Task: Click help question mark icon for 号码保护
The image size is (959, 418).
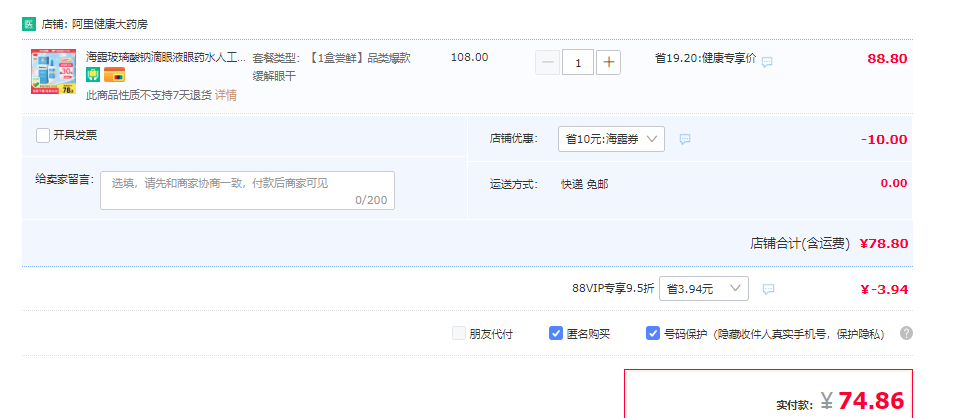Action: click(x=907, y=334)
